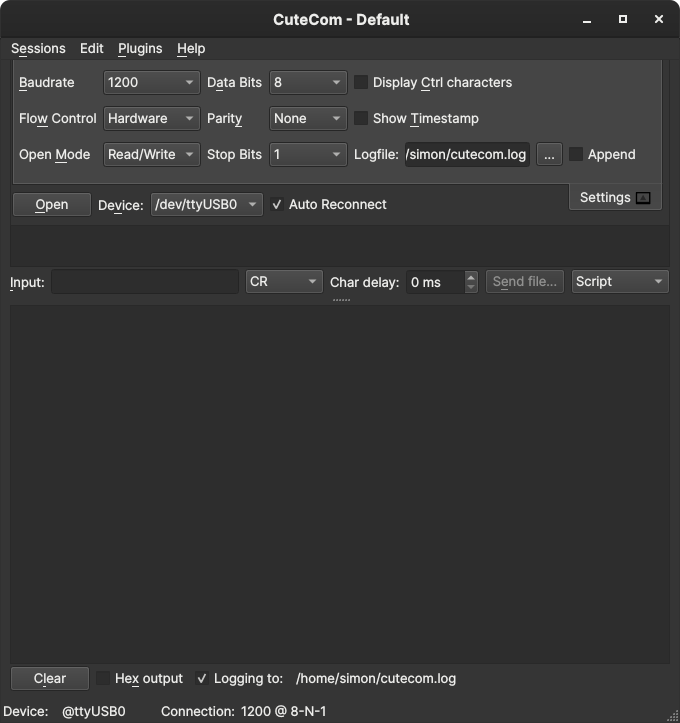Click the Logfile: label

tap(376, 154)
